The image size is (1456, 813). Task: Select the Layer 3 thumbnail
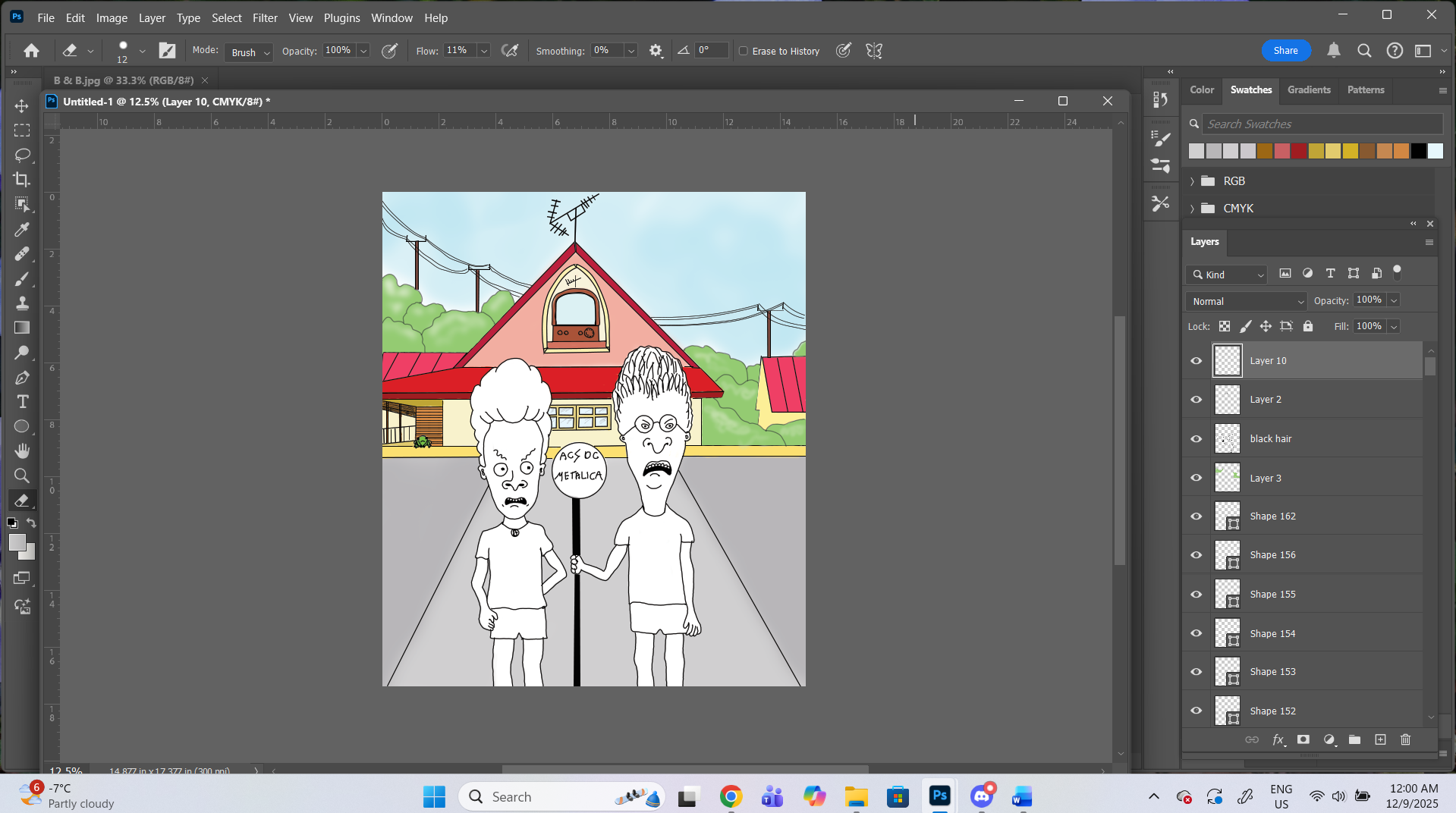1227,478
